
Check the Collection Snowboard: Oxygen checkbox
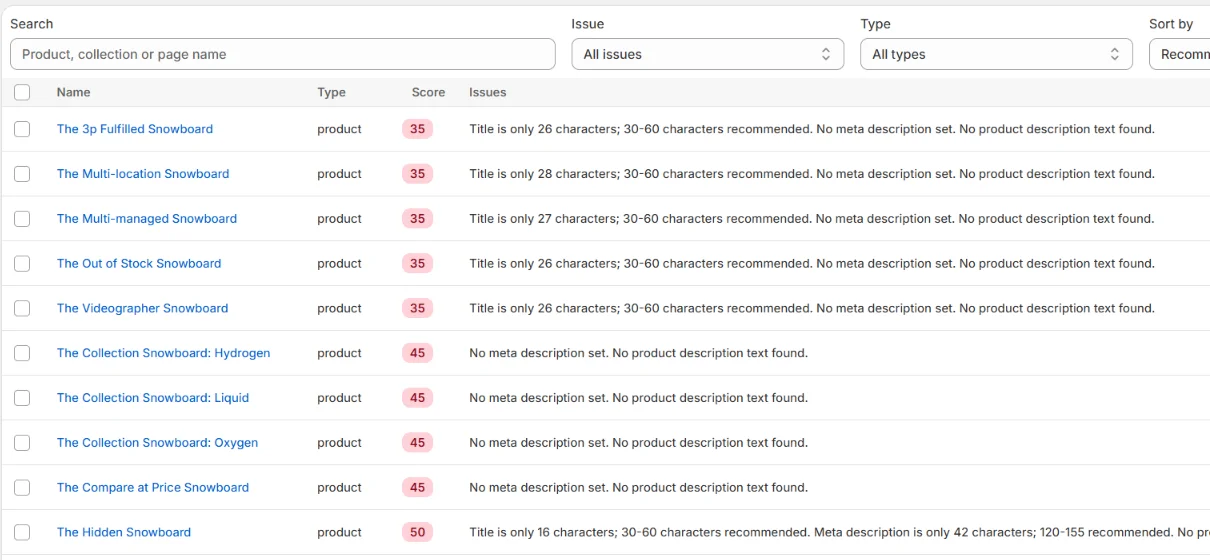(x=22, y=443)
